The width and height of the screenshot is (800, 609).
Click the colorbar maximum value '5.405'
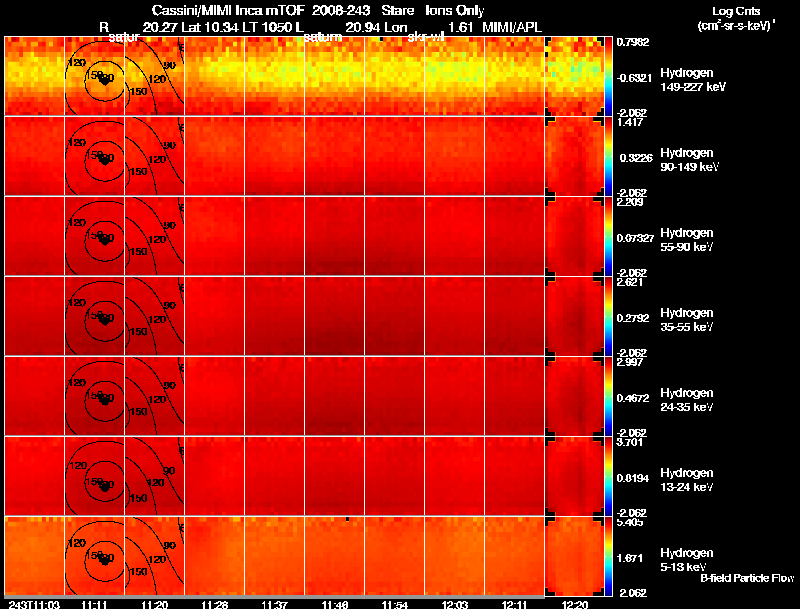click(630, 523)
